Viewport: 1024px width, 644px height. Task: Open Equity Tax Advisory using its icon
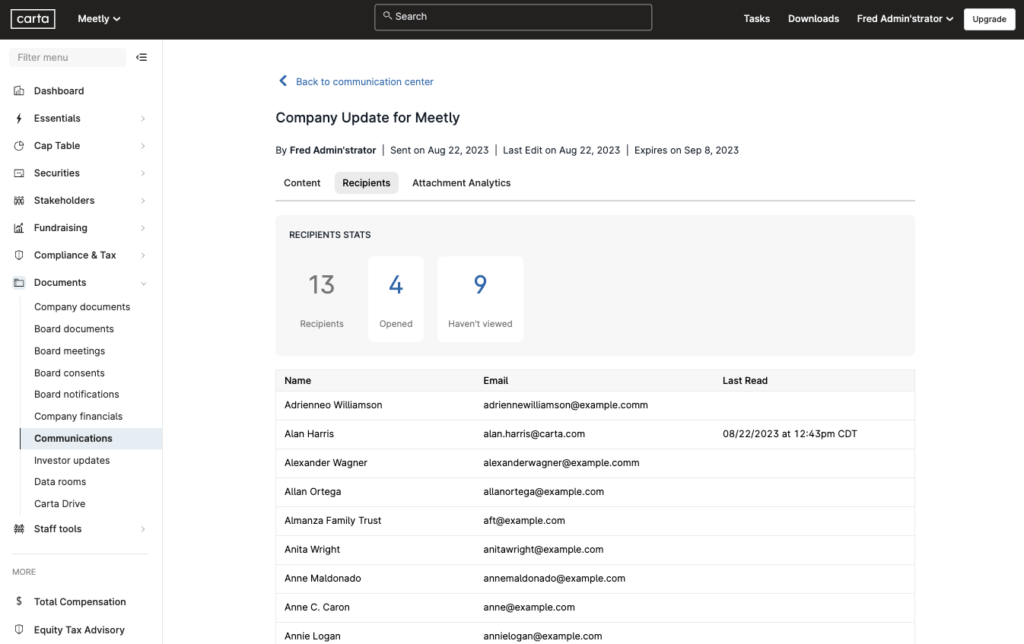pos(18,629)
